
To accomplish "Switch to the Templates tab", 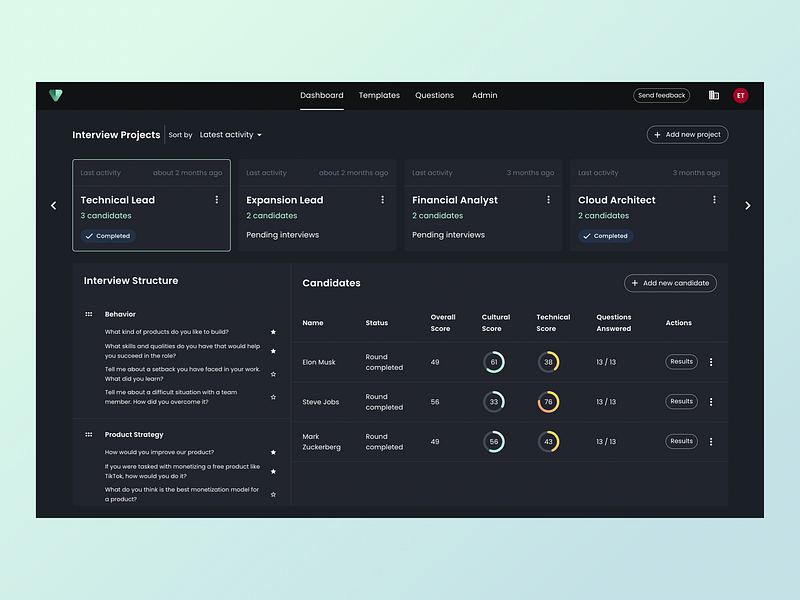I will (379, 96).
